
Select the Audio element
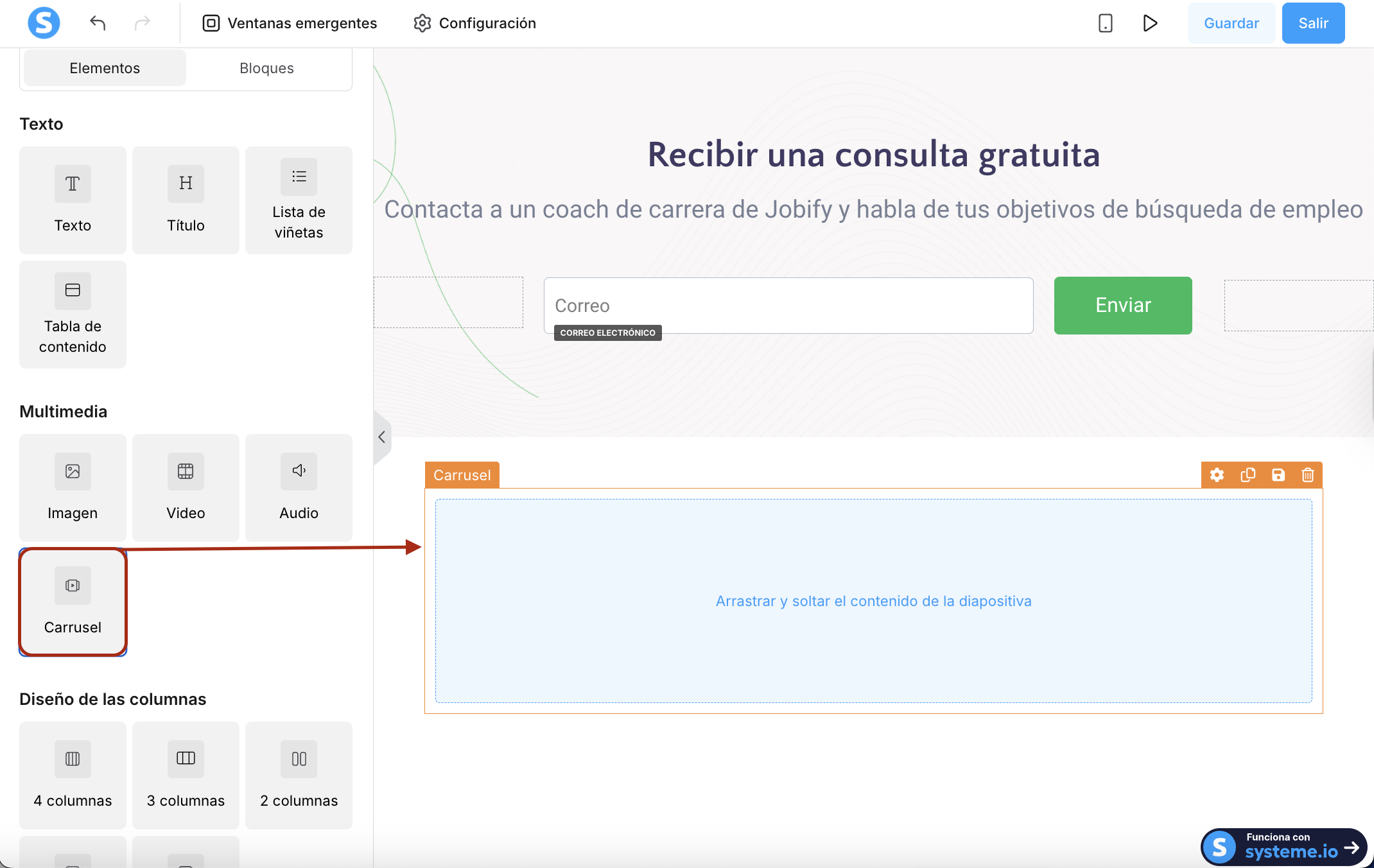pyautogui.click(x=299, y=488)
